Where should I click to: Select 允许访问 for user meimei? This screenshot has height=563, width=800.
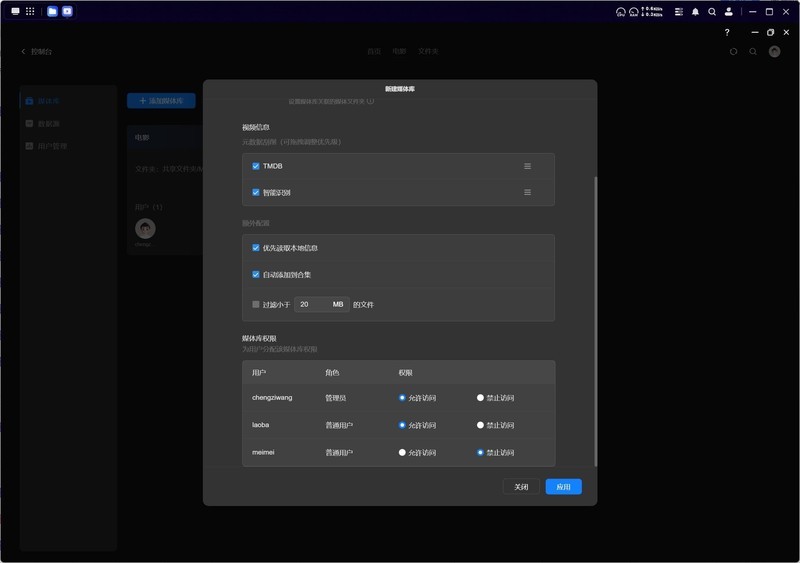[403, 452]
